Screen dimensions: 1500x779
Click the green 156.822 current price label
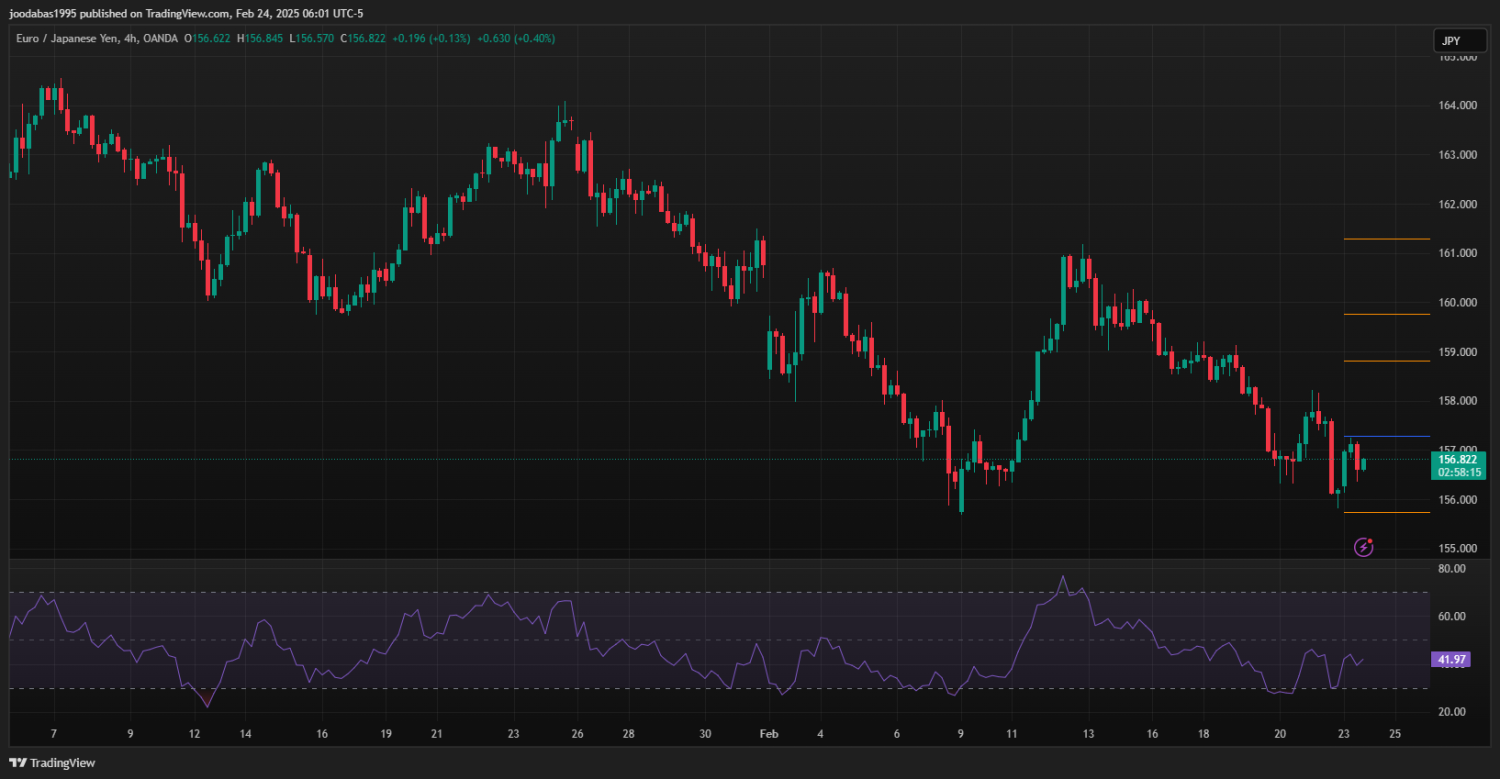(x=1457, y=459)
